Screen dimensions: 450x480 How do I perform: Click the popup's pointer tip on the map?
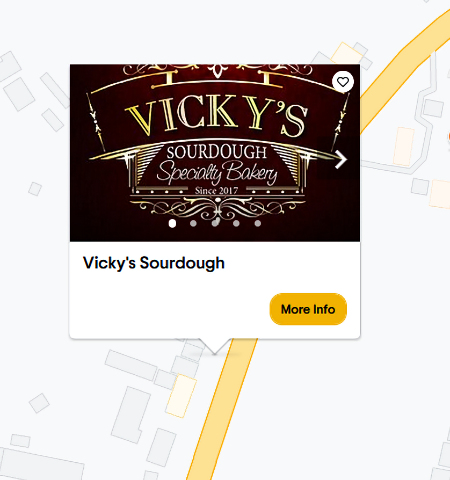[x=214, y=353]
